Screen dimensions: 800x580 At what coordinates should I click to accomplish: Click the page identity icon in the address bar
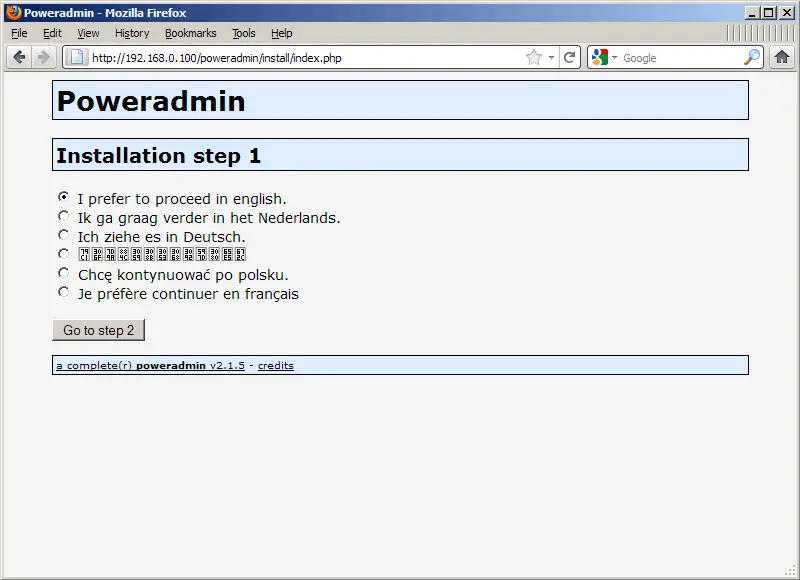coord(77,57)
